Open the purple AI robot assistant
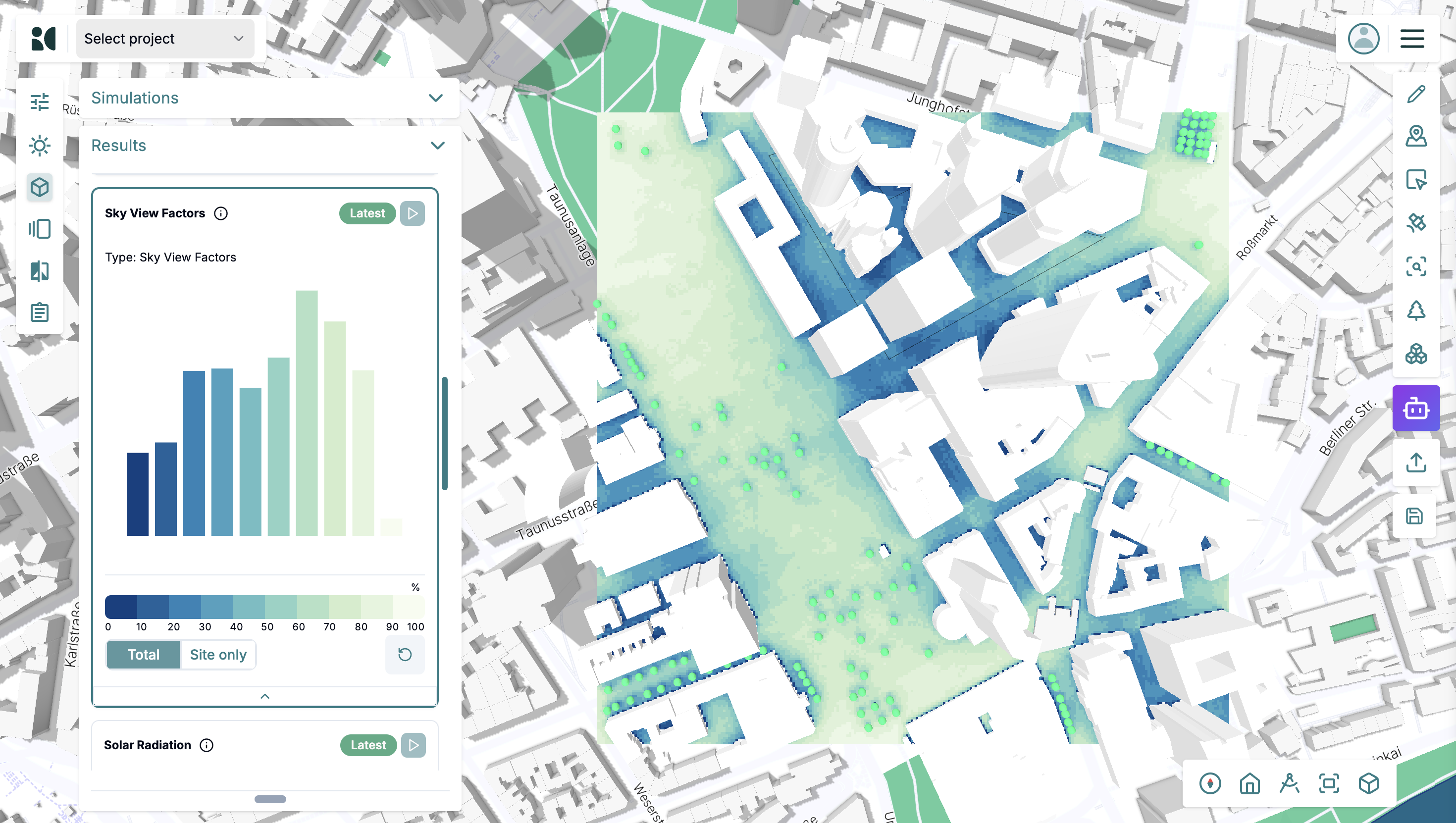This screenshot has width=1456, height=823. coord(1416,408)
